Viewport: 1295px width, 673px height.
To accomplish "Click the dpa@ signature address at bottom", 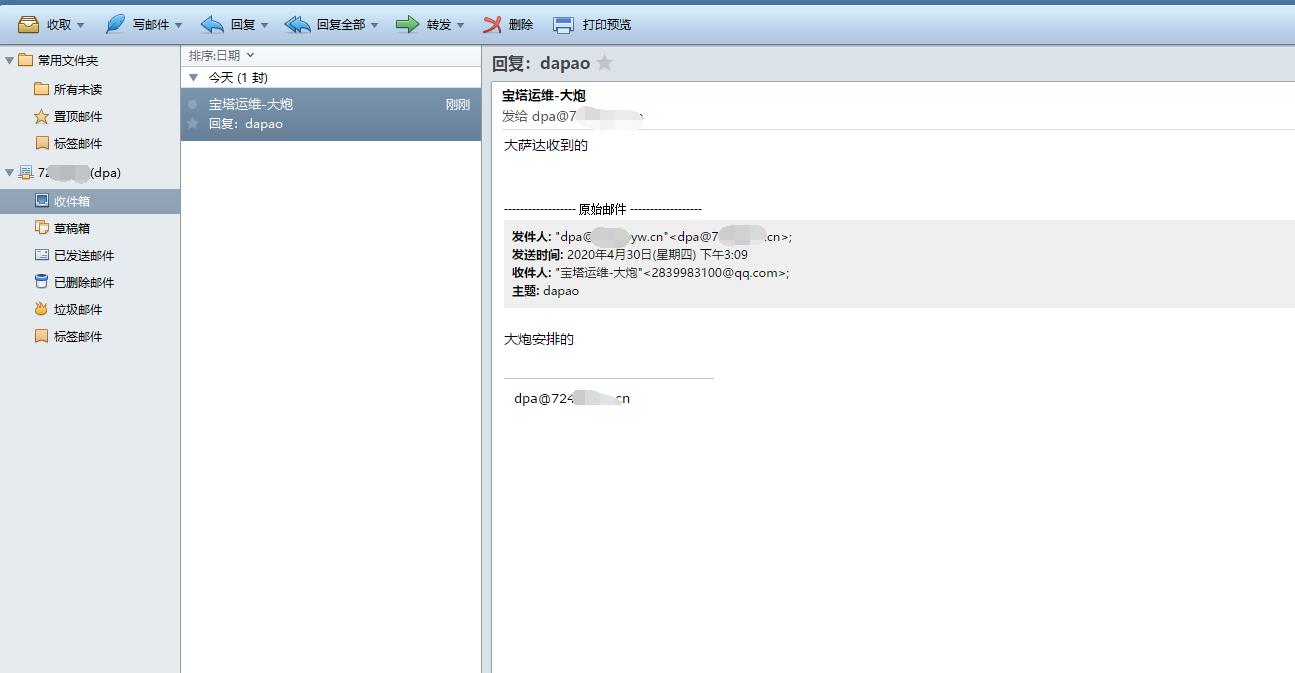I will click(572, 398).
